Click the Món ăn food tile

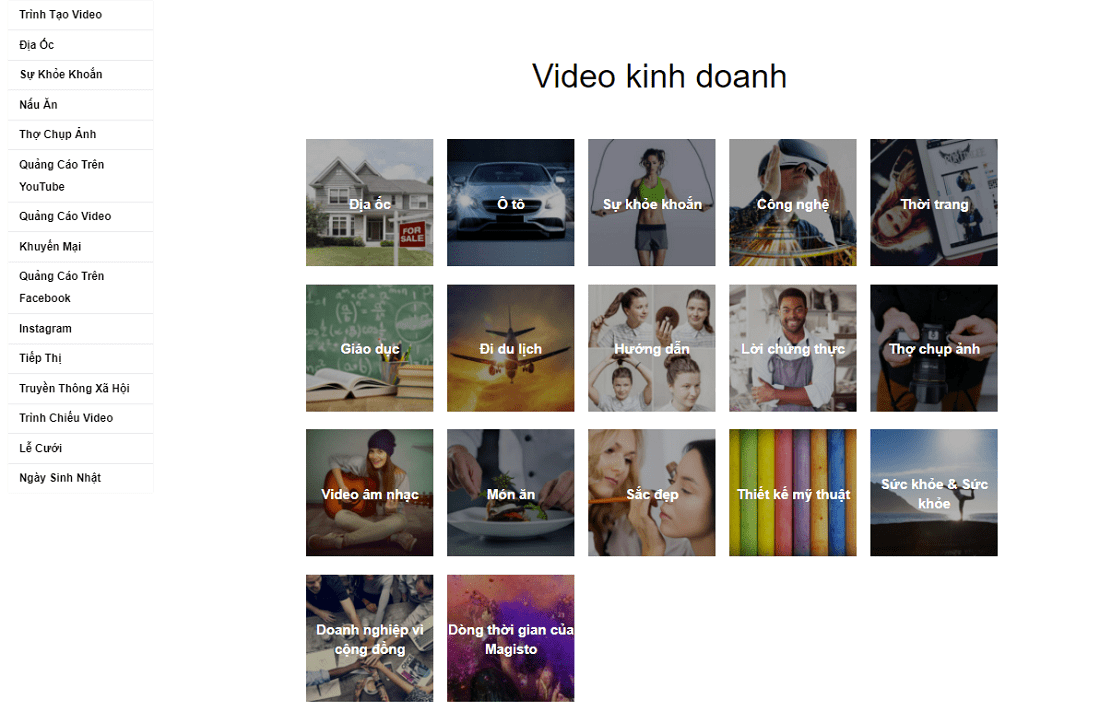(x=510, y=493)
